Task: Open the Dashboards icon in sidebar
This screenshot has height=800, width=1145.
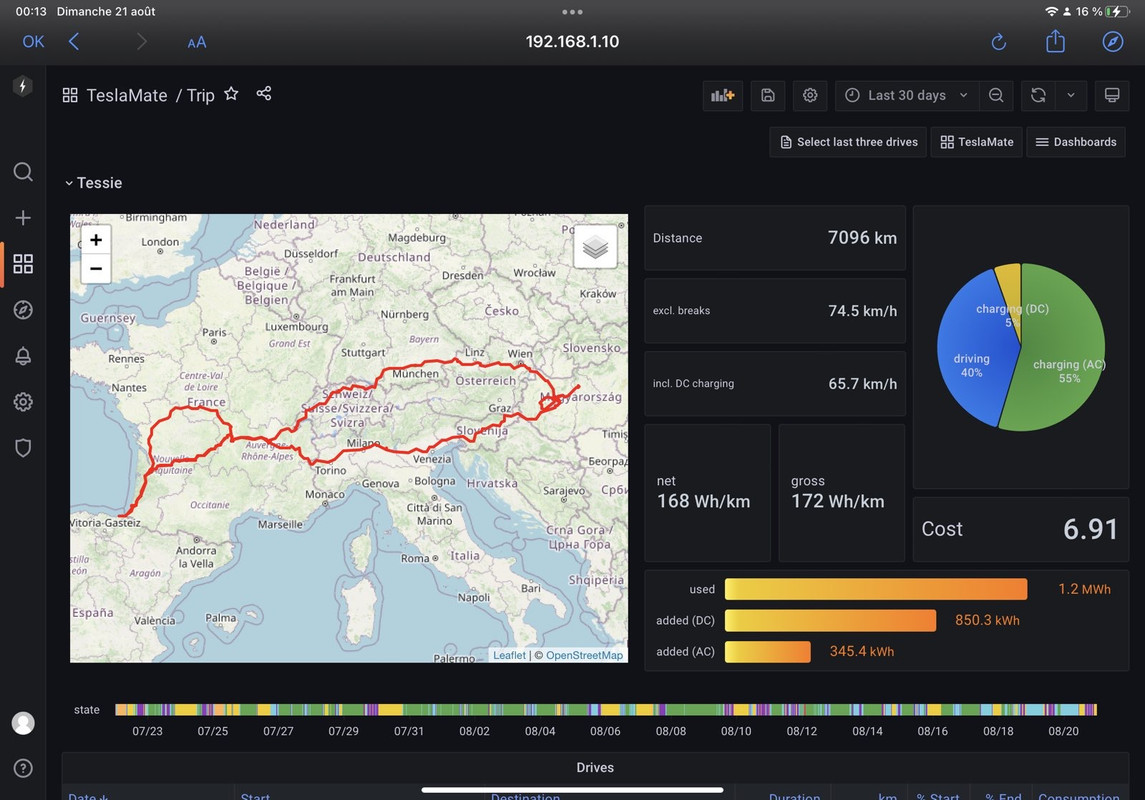Action: (x=23, y=264)
